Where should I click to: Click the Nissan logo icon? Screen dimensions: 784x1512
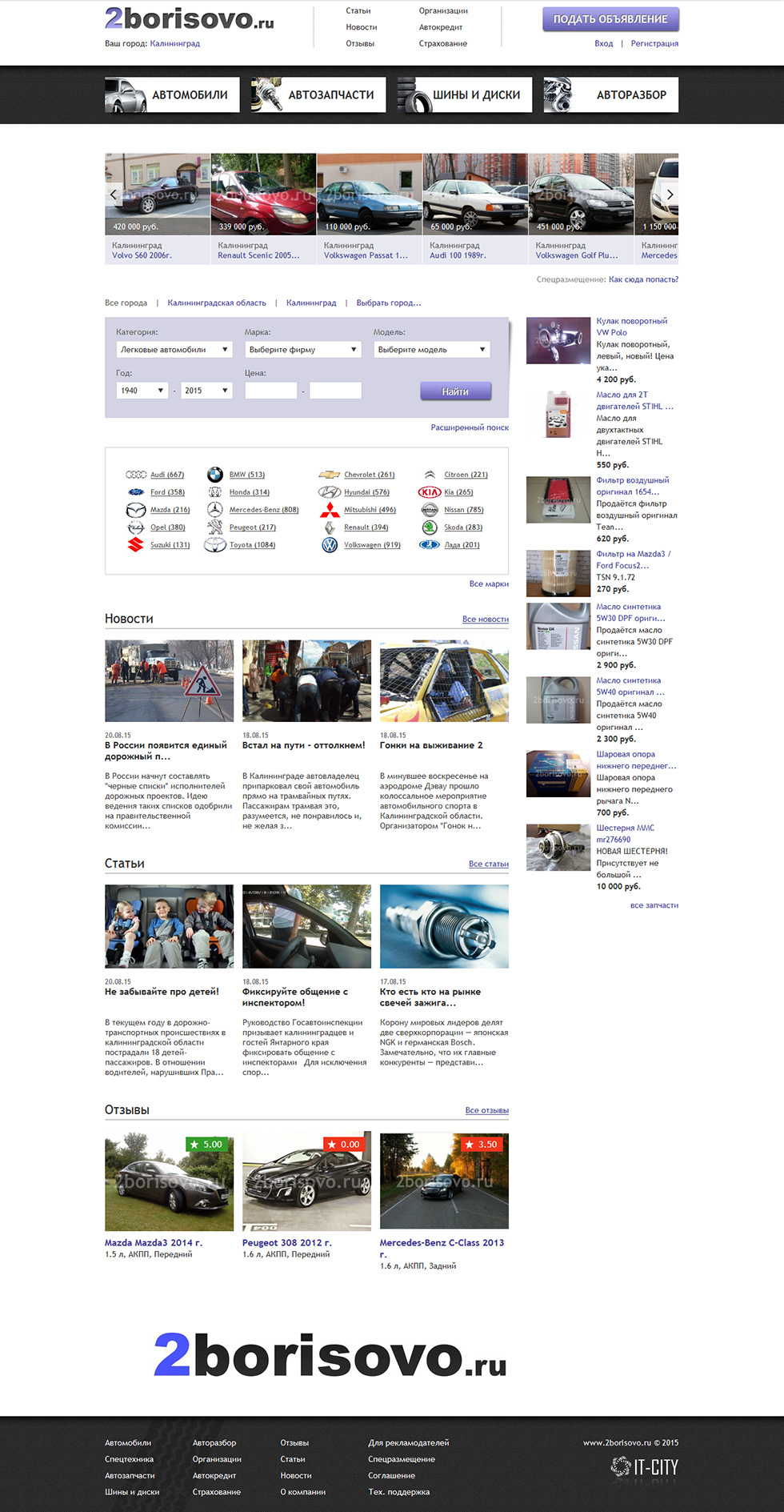click(x=430, y=510)
